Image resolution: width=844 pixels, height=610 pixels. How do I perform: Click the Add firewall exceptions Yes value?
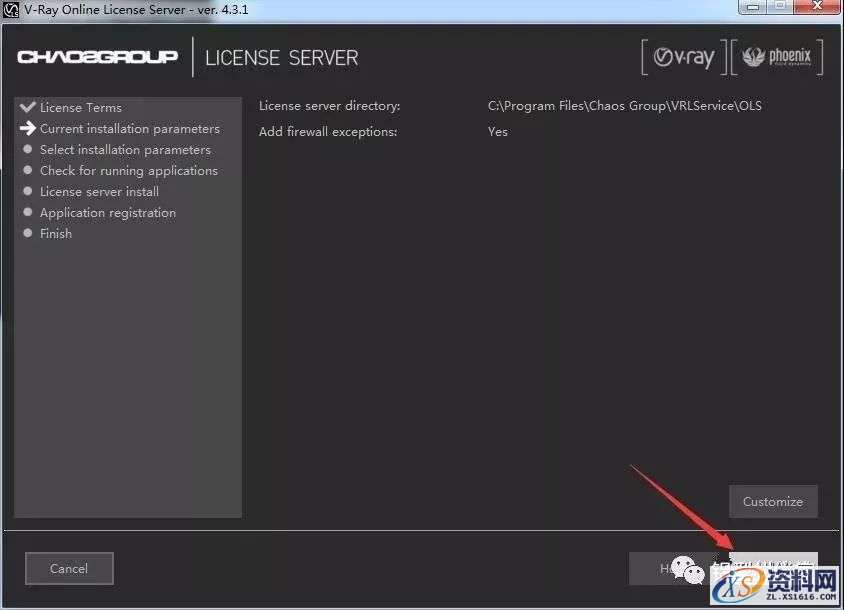point(497,131)
